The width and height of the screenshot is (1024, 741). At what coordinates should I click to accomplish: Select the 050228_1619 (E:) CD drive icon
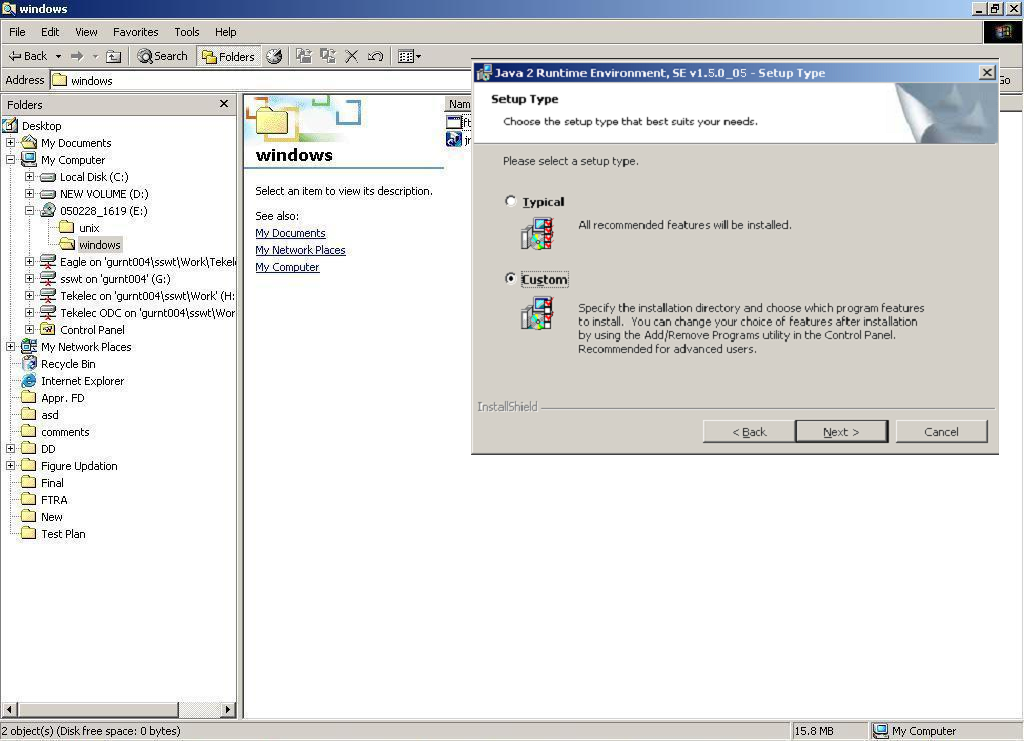tap(48, 210)
